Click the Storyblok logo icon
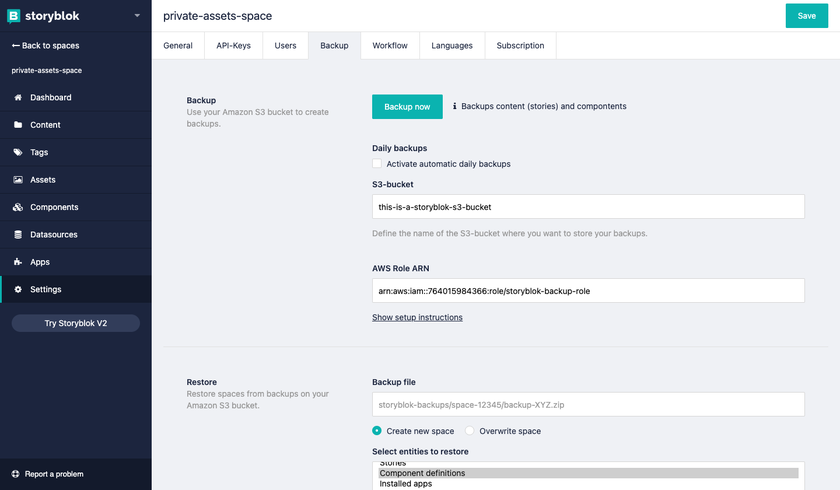This screenshot has width=840, height=490. (13, 16)
